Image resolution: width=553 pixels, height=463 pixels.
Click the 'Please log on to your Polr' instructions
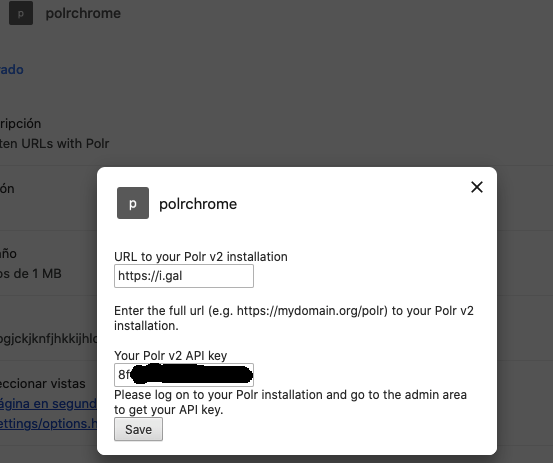290,402
